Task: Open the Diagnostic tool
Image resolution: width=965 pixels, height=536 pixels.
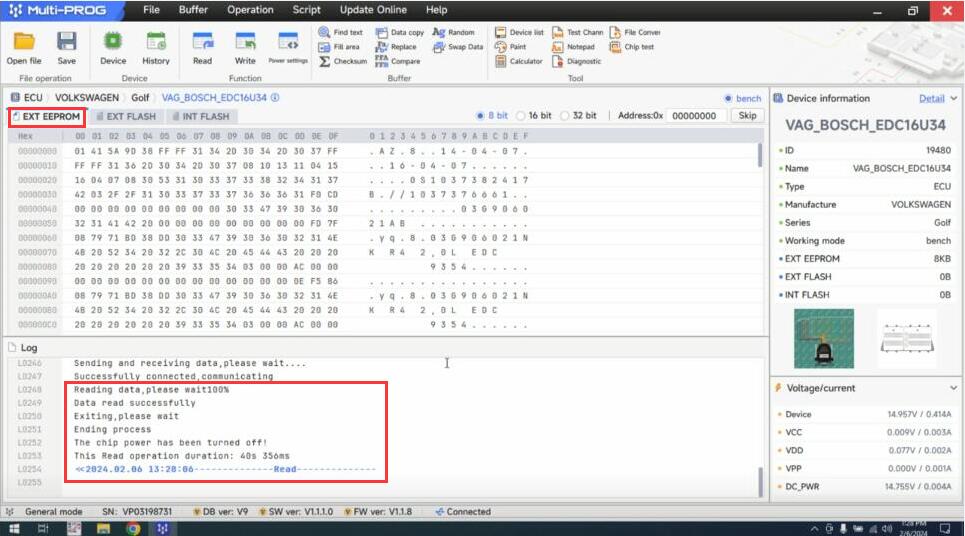Action: (x=577, y=62)
